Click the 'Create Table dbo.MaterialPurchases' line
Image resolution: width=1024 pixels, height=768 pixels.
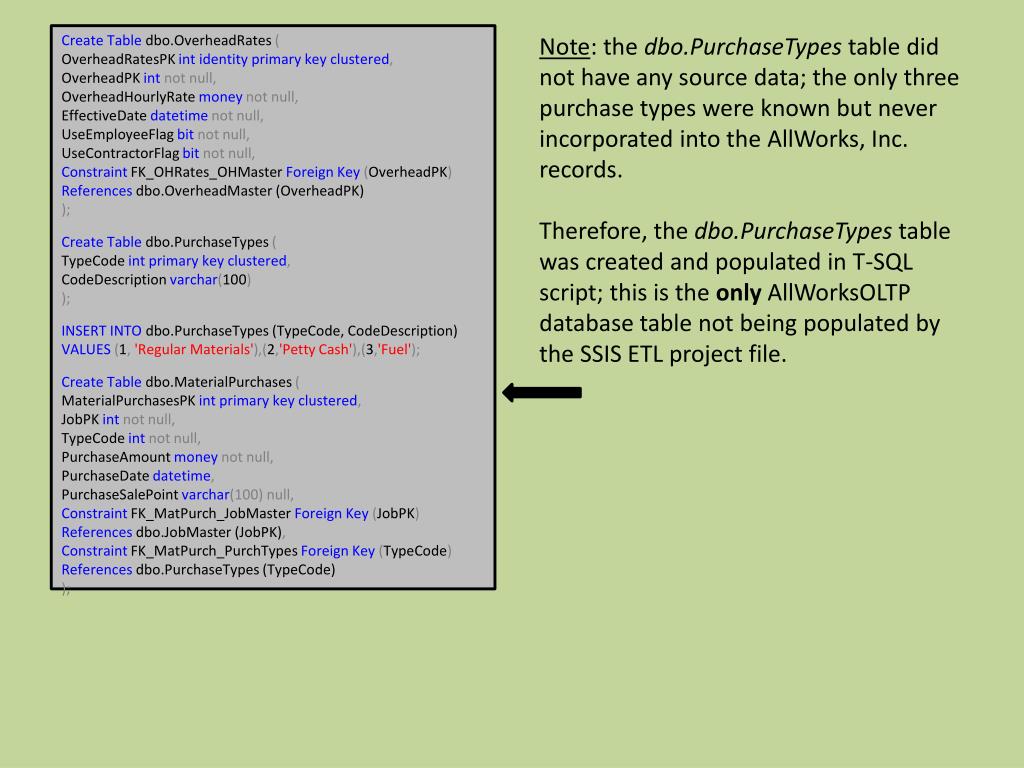(180, 382)
